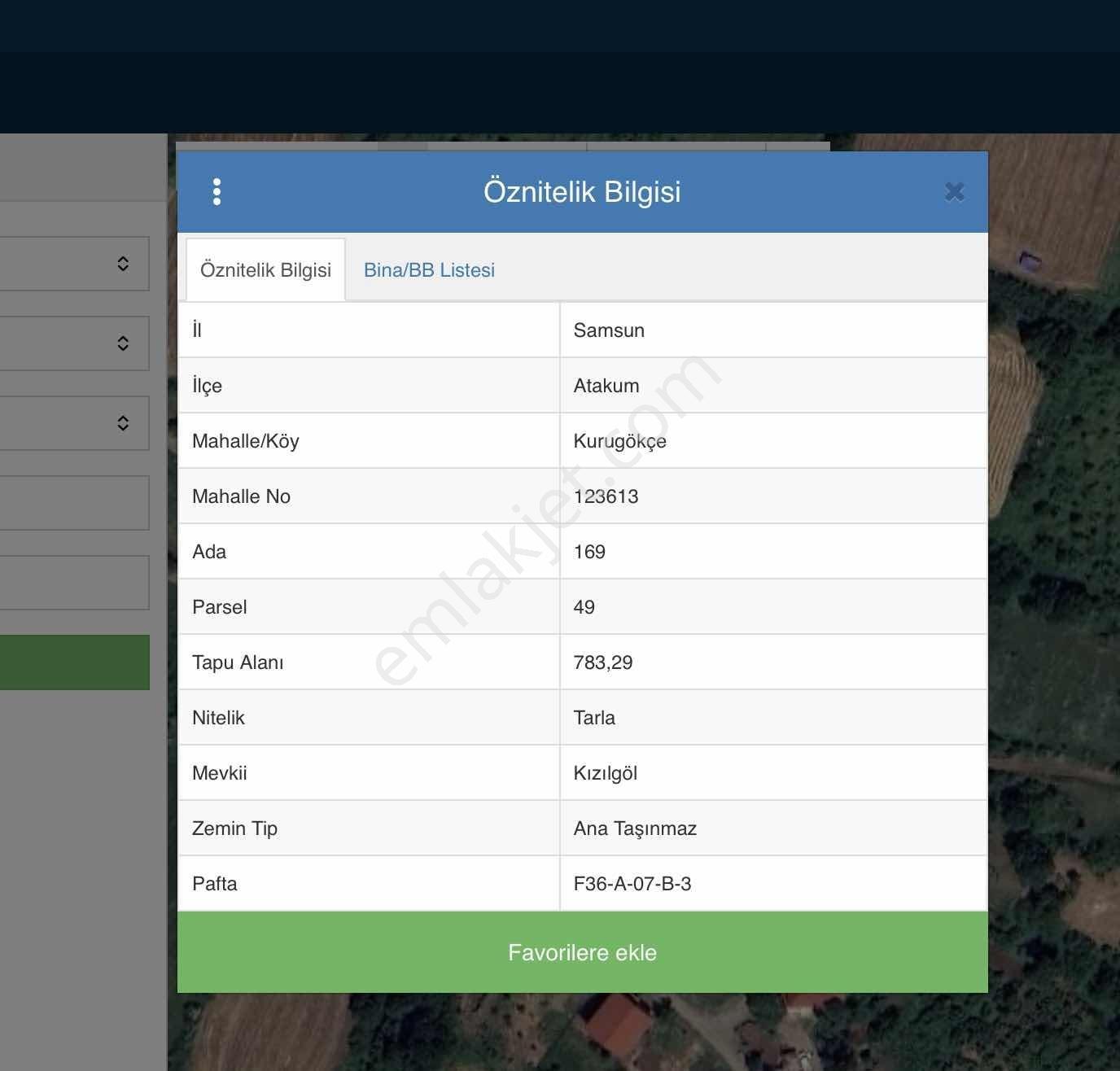Click the Favorilere ekle button
1120x1071 pixels.
click(x=583, y=952)
